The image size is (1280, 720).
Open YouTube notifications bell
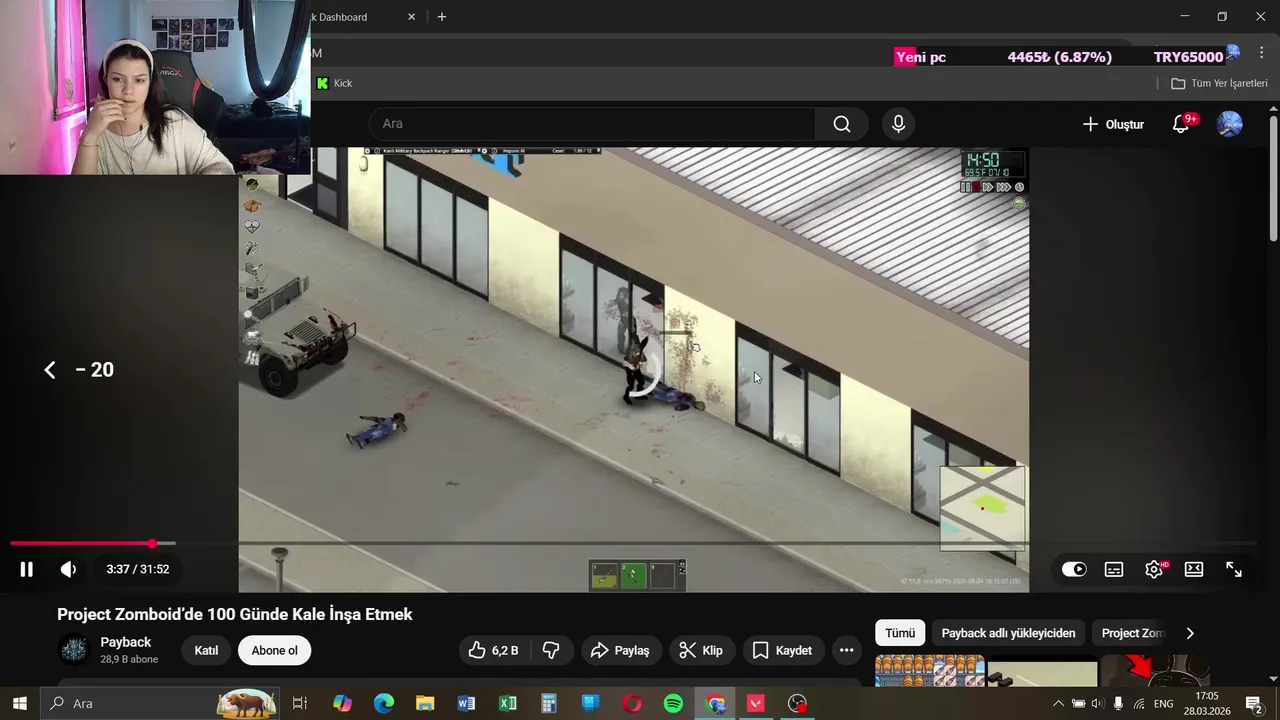point(1181,124)
